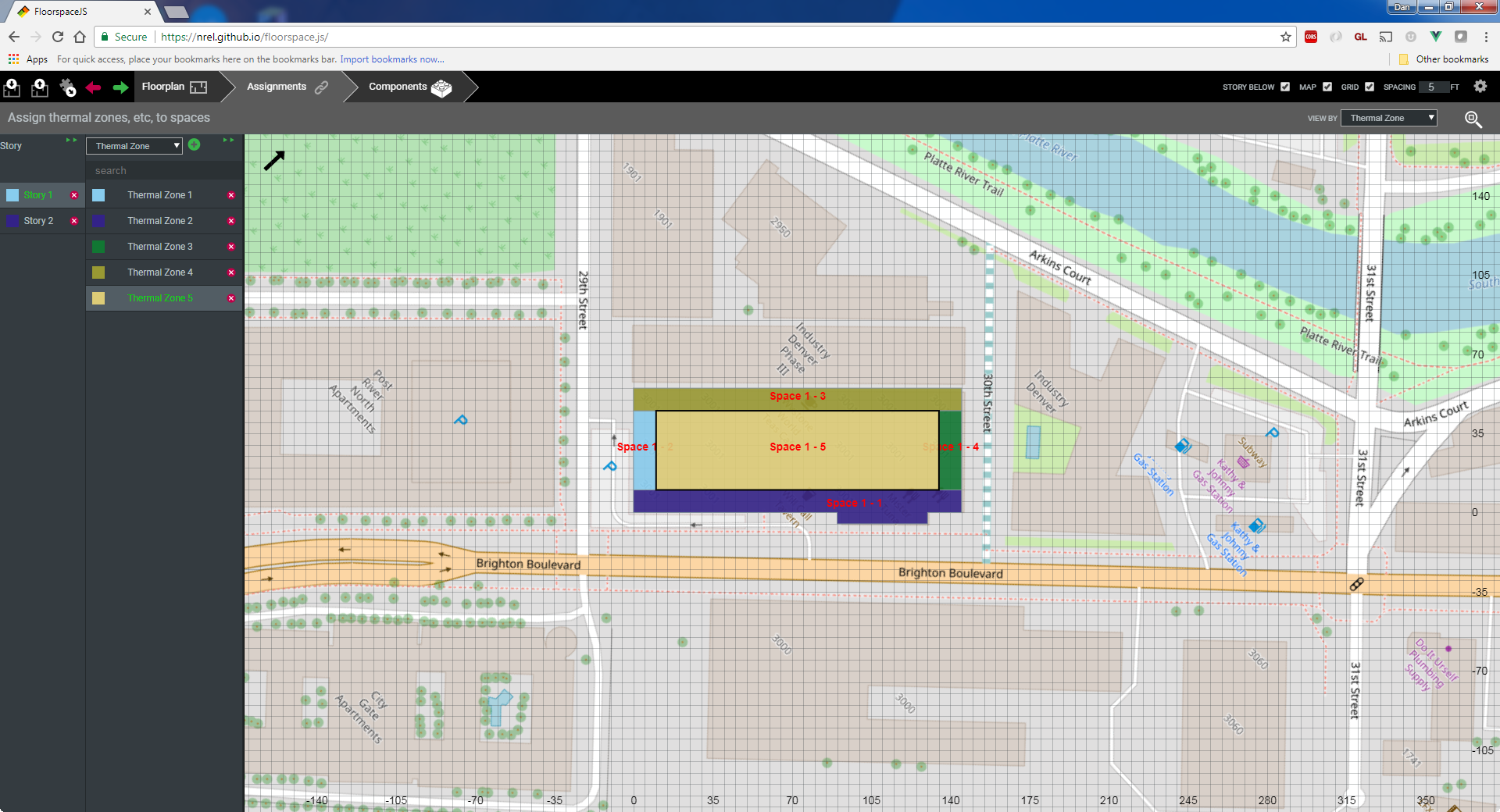The height and width of the screenshot is (812, 1500).
Task: Disable the Map checkbox
Action: (1327, 87)
